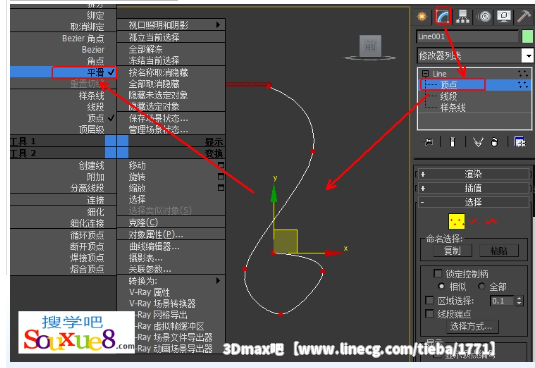This screenshot has width=535, height=368.
Task: Click the 复制 named selection button
Action: pyautogui.click(x=452, y=251)
